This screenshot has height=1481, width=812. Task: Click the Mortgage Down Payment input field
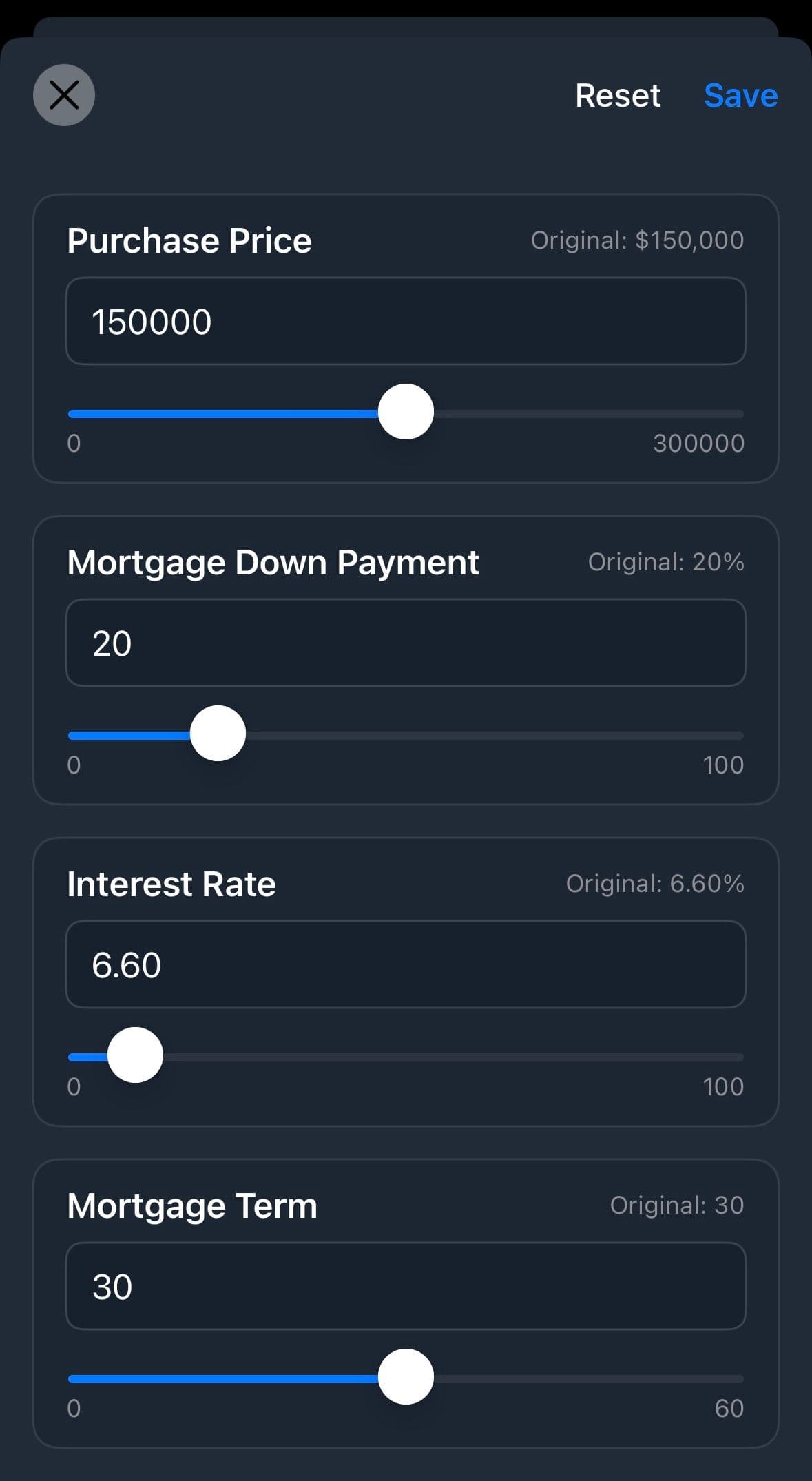click(x=406, y=643)
